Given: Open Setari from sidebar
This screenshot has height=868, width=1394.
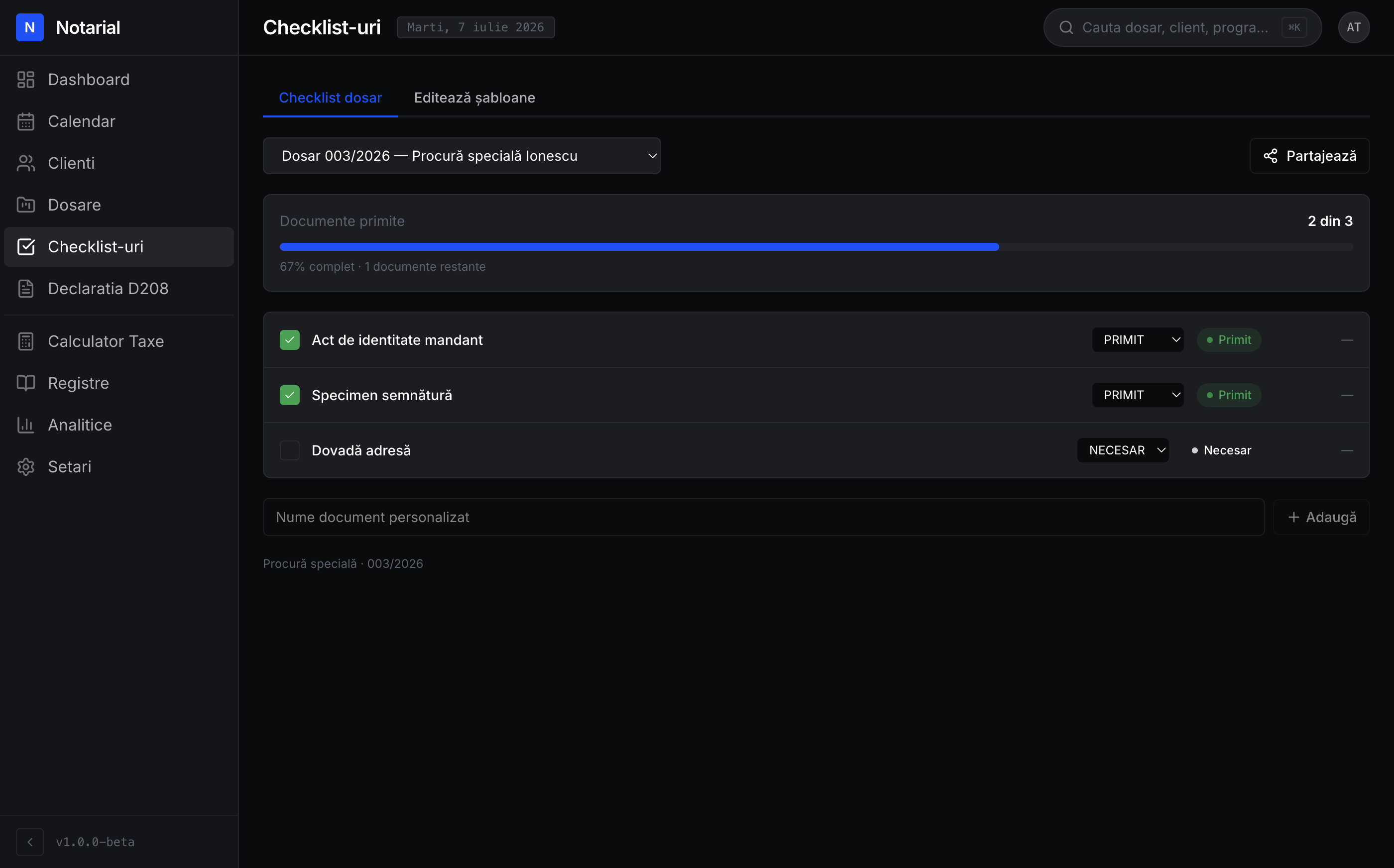Looking at the screenshot, I should [x=119, y=467].
